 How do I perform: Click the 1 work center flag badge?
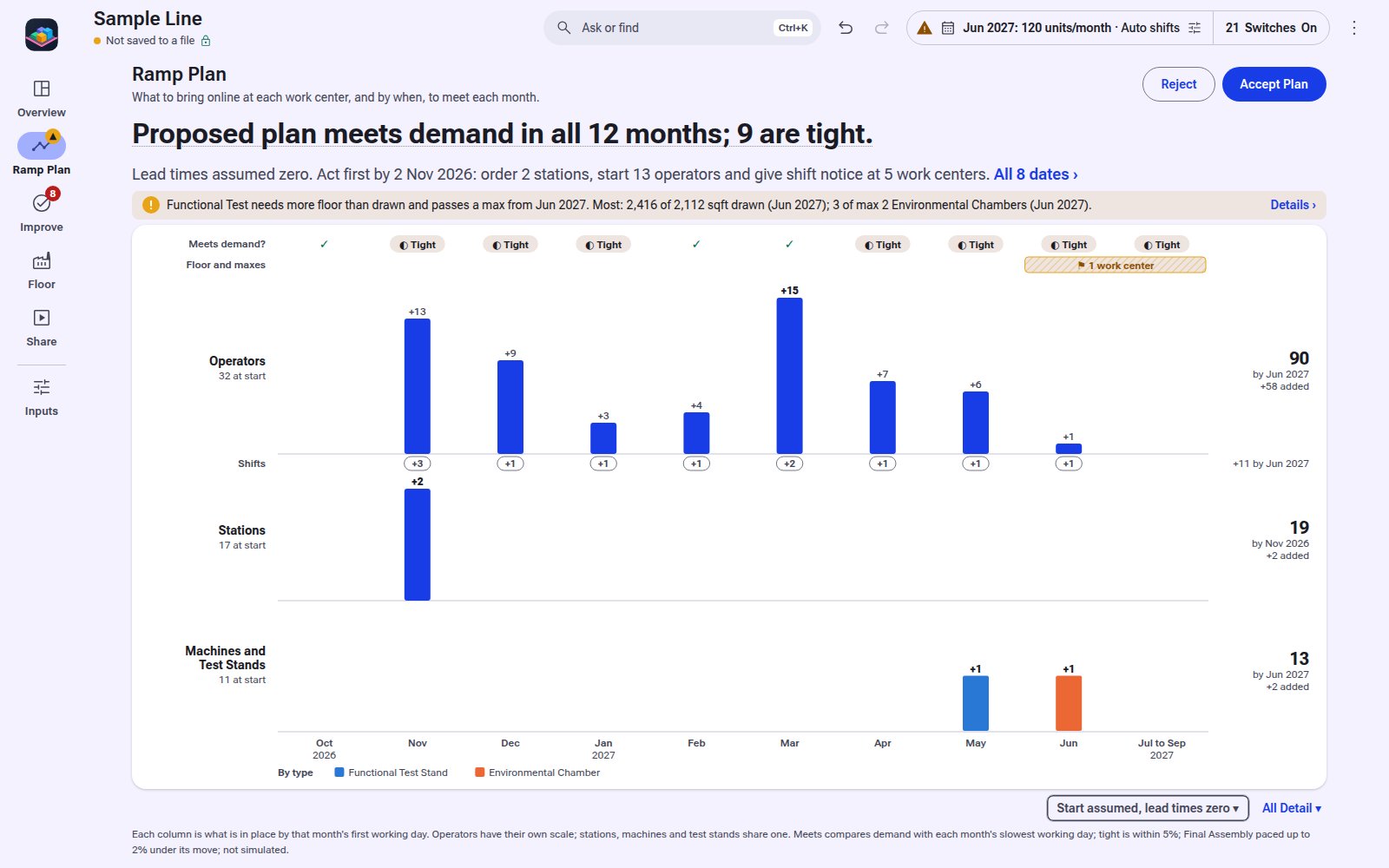click(1115, 266)
